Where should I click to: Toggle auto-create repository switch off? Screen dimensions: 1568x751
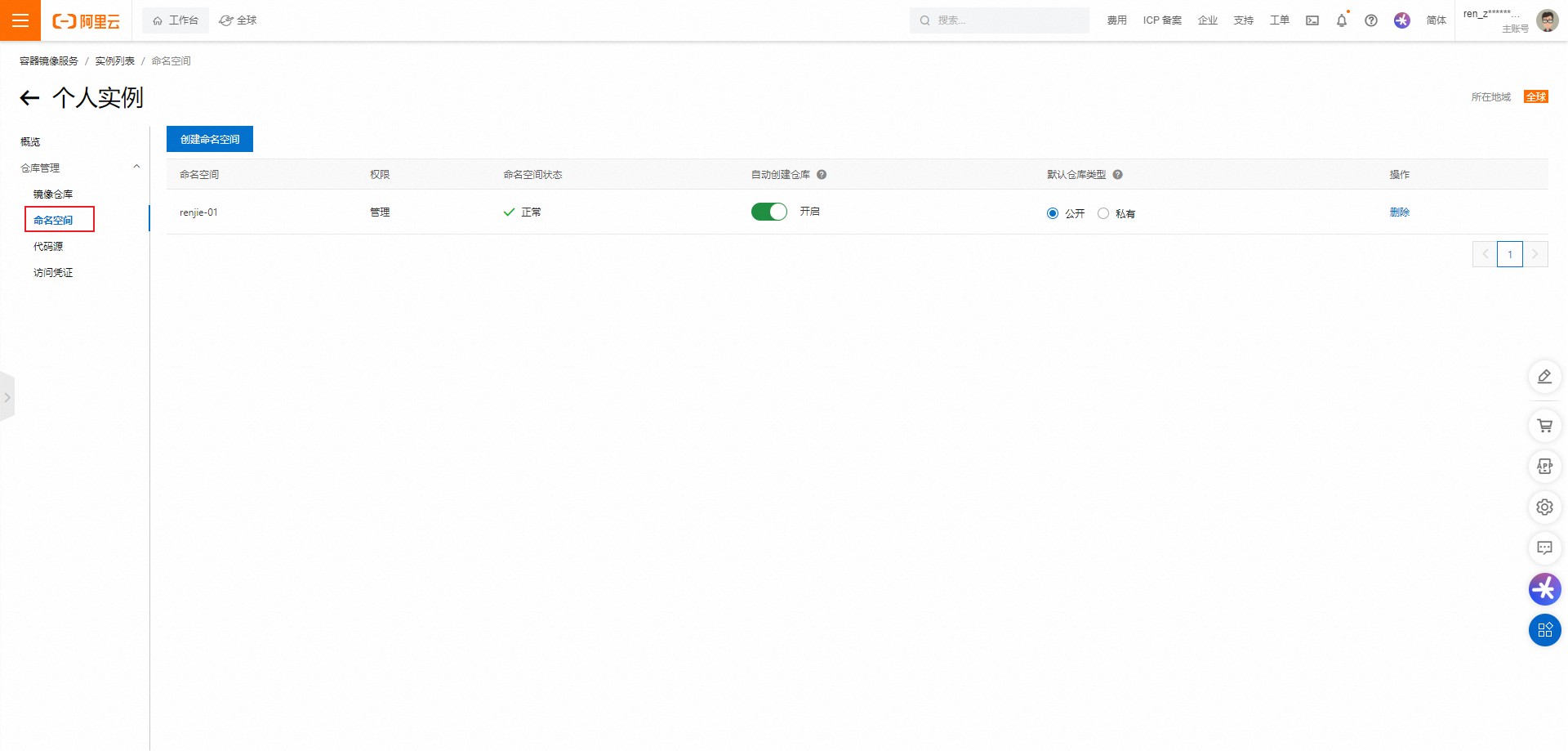tap(768, 212)
